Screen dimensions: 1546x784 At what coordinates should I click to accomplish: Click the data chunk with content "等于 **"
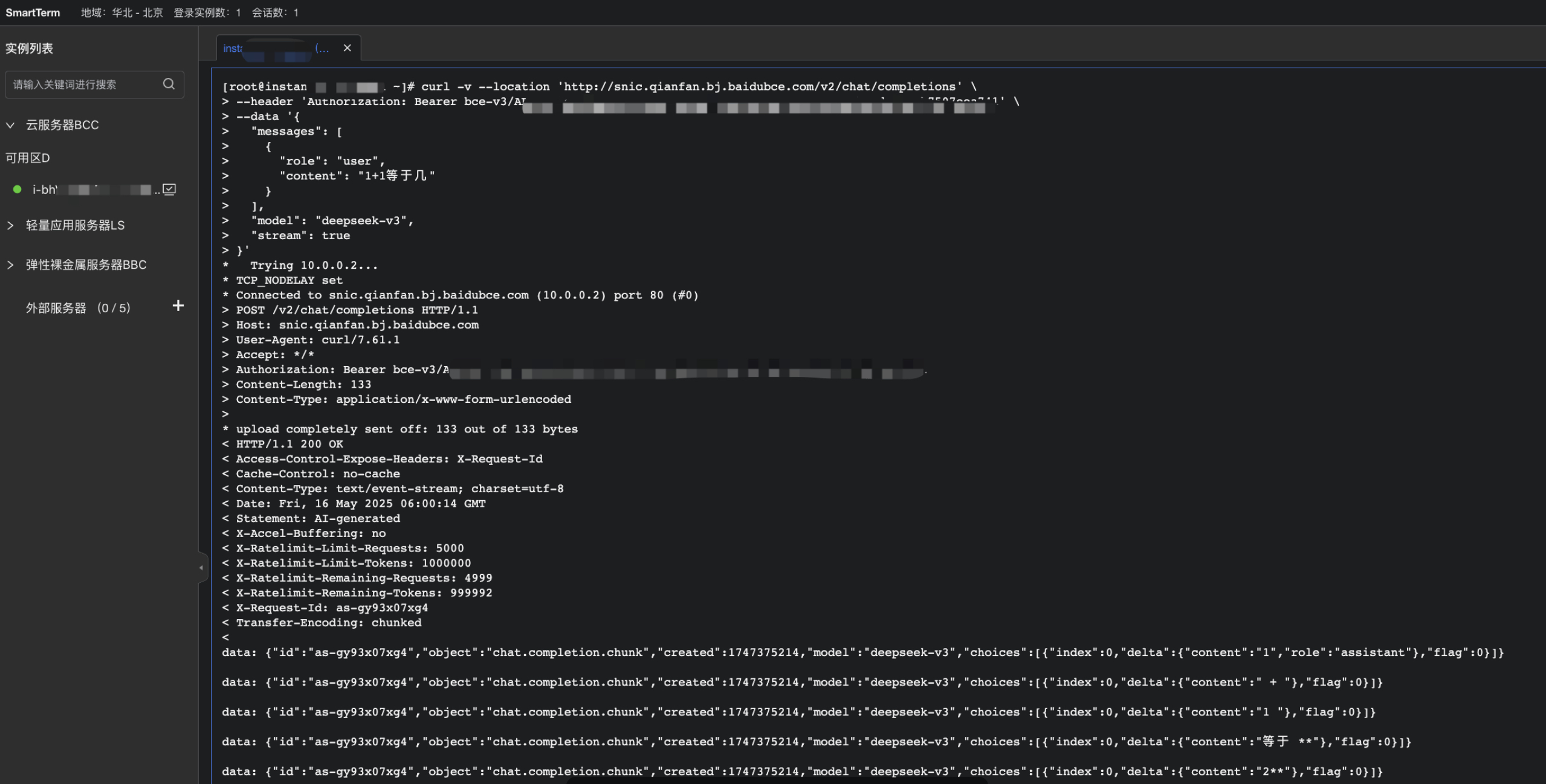[817, 742]
